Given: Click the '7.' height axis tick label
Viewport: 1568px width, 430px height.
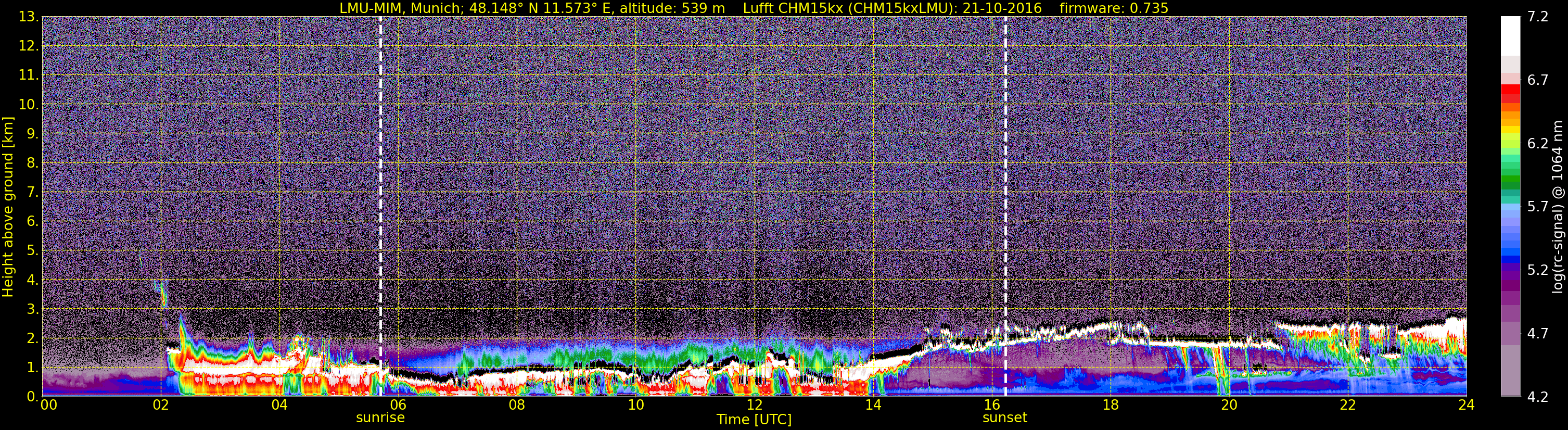Looking at the screenshot, I should point(32,192).
